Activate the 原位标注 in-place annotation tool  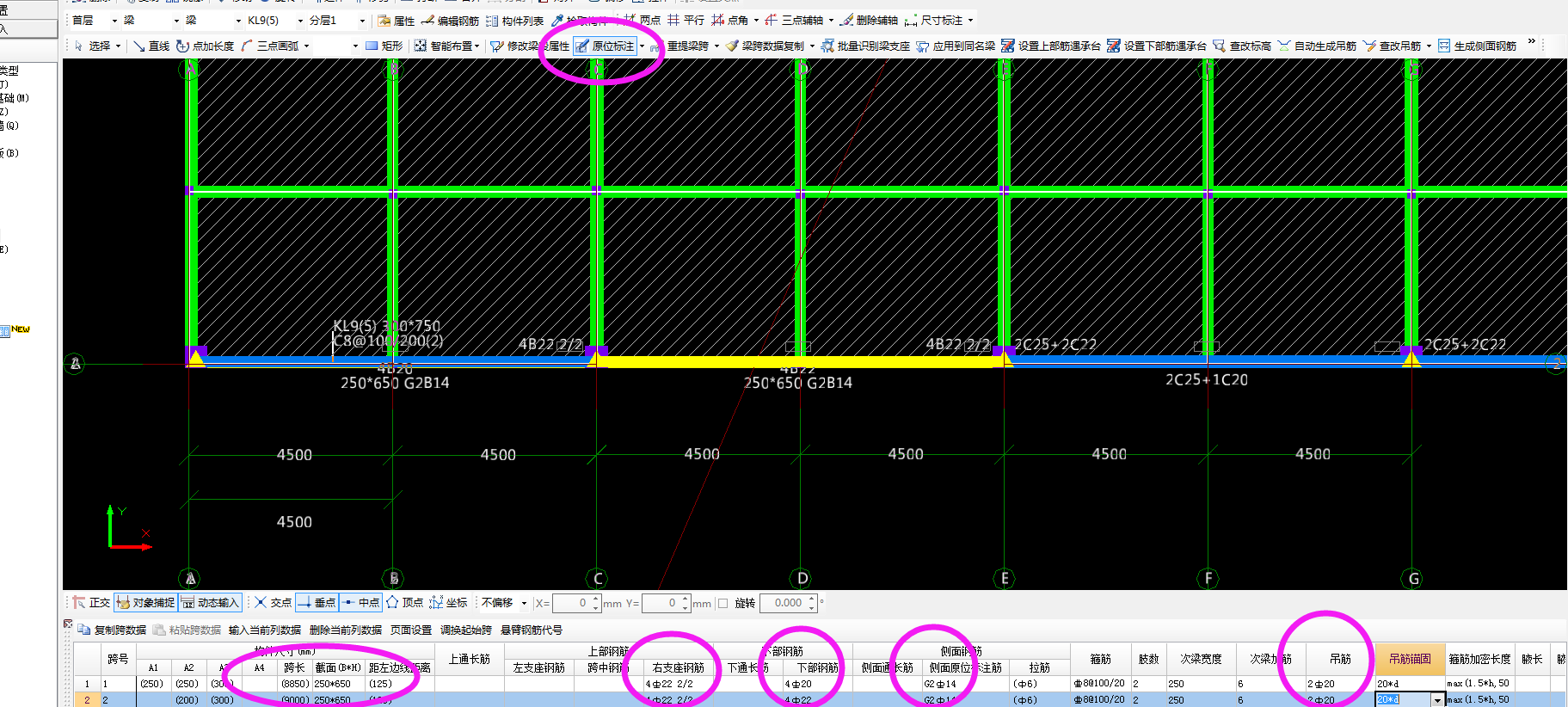(x=606, y=46)
